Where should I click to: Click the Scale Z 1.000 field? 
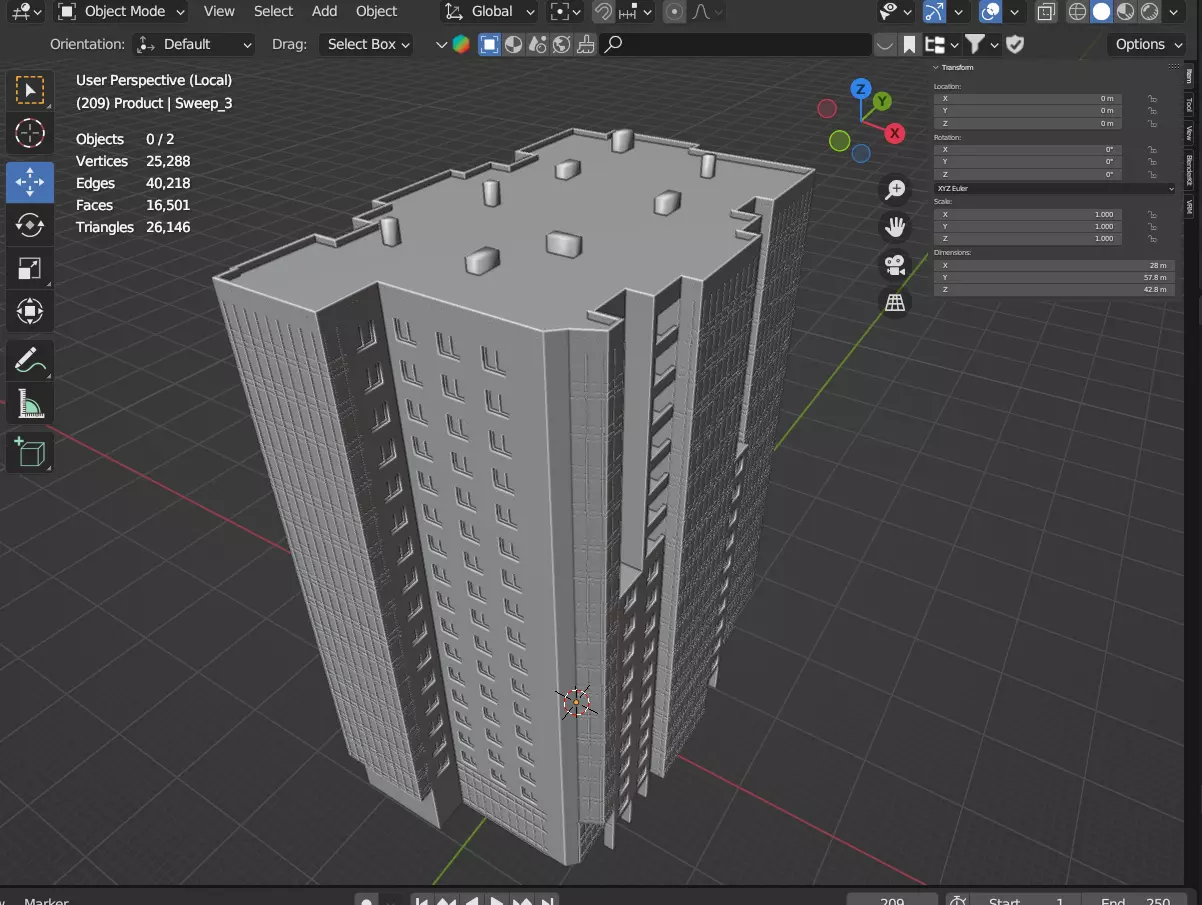click(x=1028, y=239)
